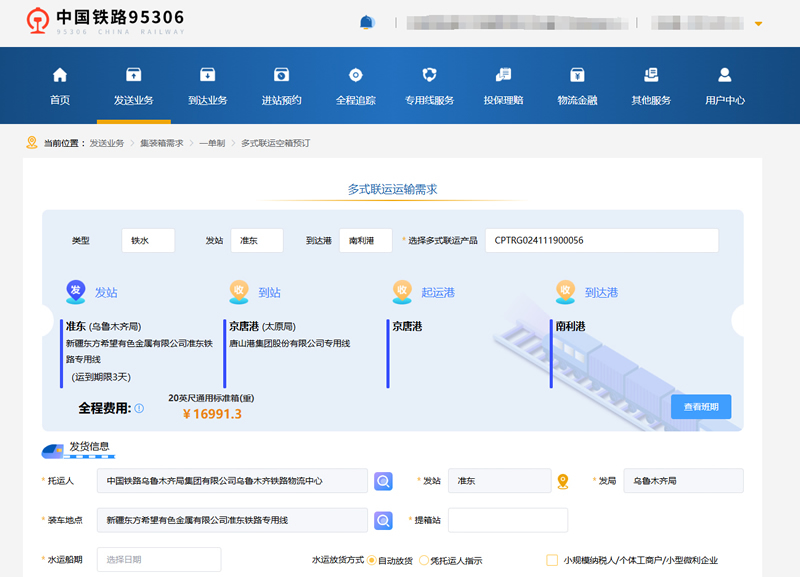Expand user account dropdown arrow

(758, 23)
